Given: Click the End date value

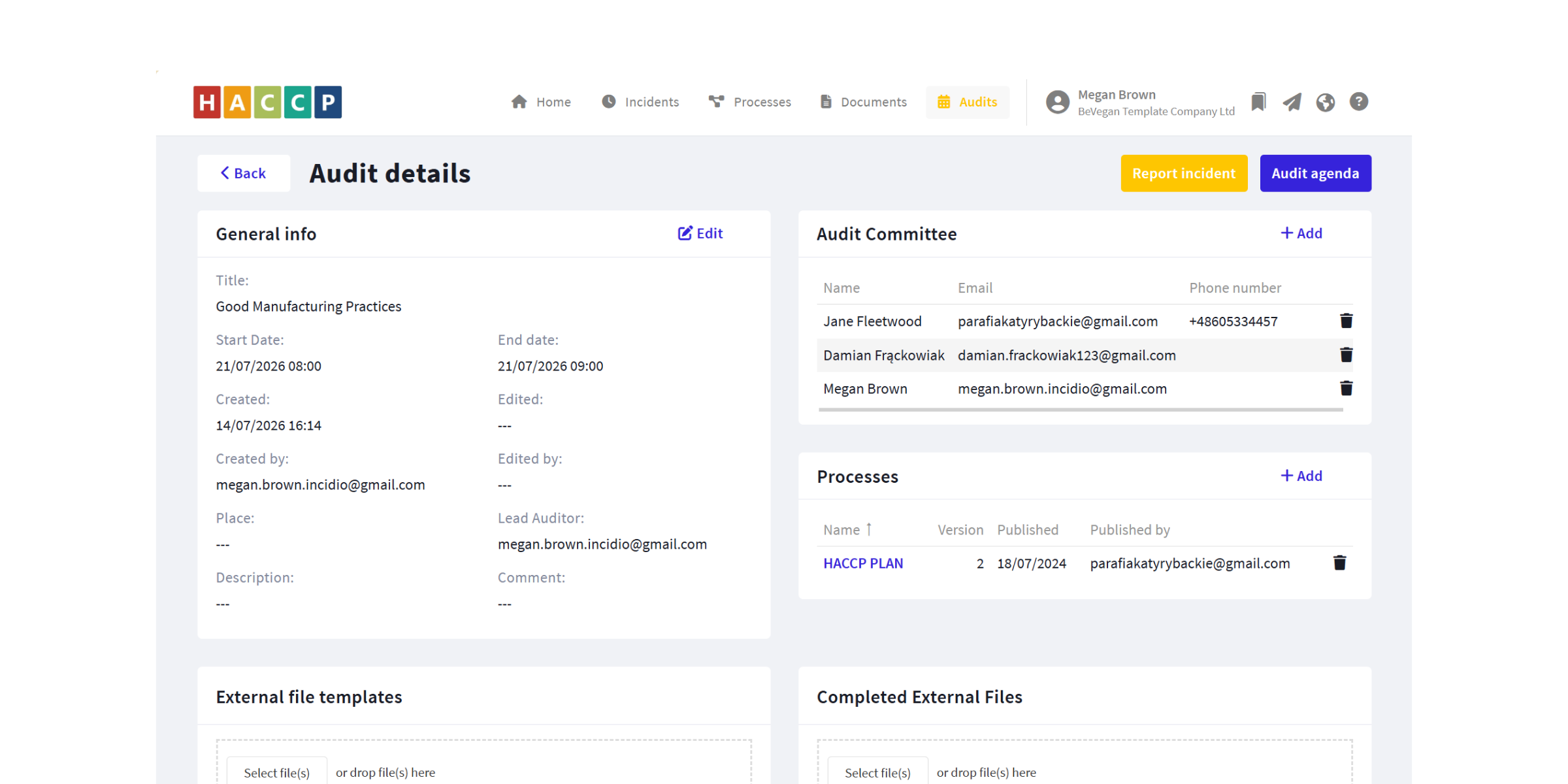Looking at the screenshot, I should pyautogui.click(x=550, y=366).
